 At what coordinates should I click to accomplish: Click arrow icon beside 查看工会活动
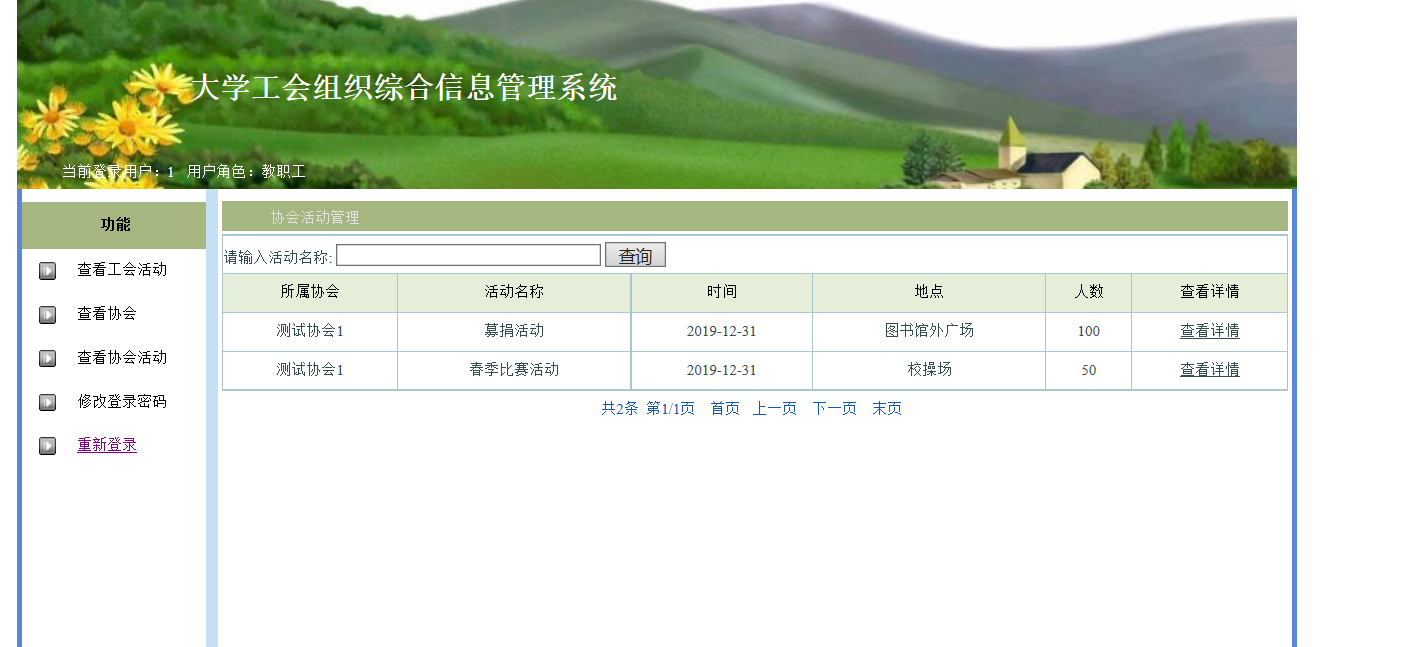[47, 271]
